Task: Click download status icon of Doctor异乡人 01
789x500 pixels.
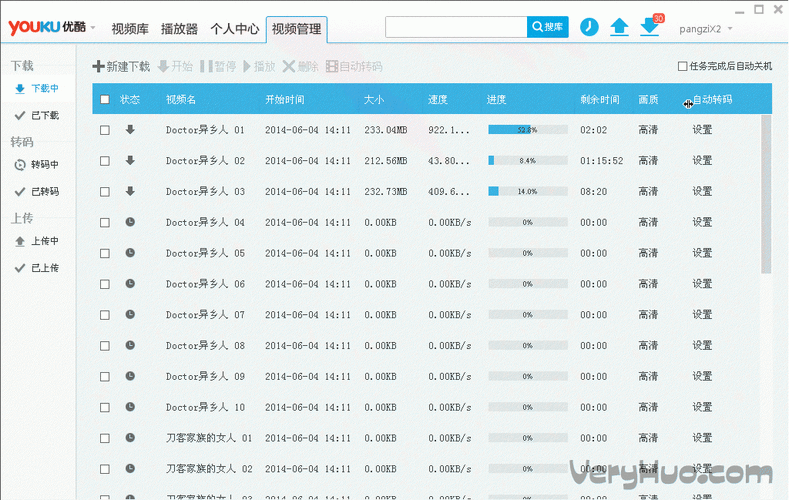Action: pyautogui.click(x=130, y=130)
